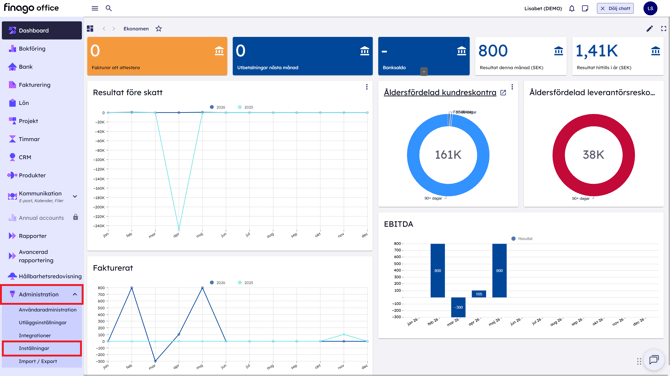670x376 pixels.
Task: Click bank icon on the 800 result card
Action: tap(558, 51)
